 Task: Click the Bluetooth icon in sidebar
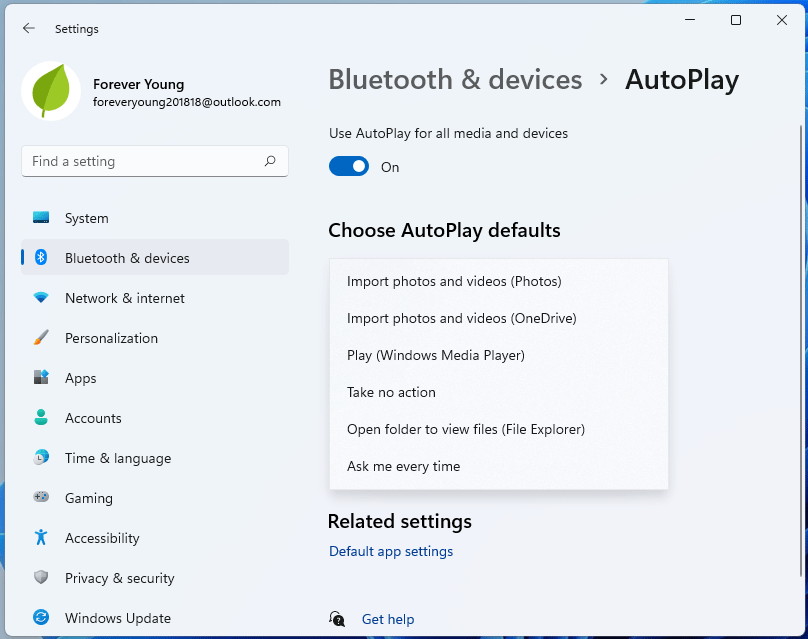[x=41, y=258]
